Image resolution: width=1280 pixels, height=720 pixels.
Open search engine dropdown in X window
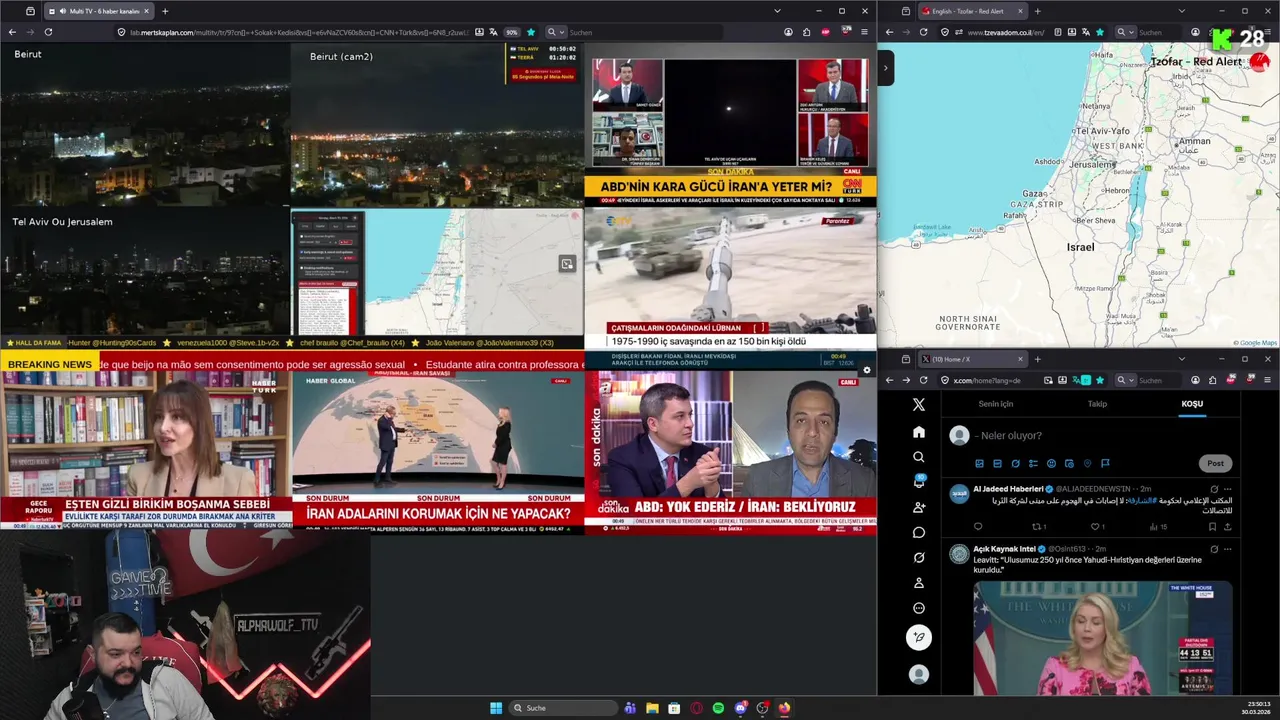pyautogui.click(x=1124, y=380)
